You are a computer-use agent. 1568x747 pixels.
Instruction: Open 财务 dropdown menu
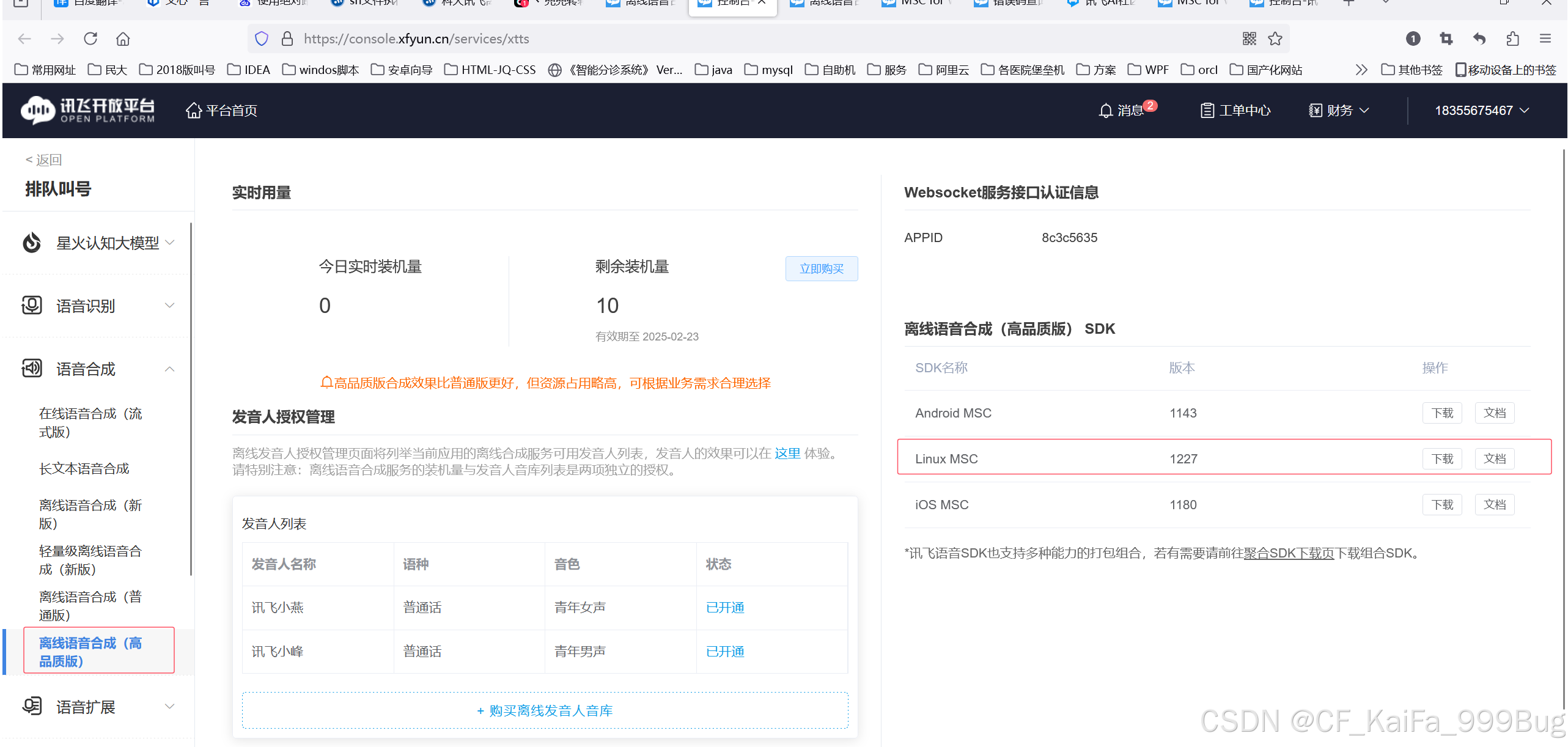coord(1339,111)
